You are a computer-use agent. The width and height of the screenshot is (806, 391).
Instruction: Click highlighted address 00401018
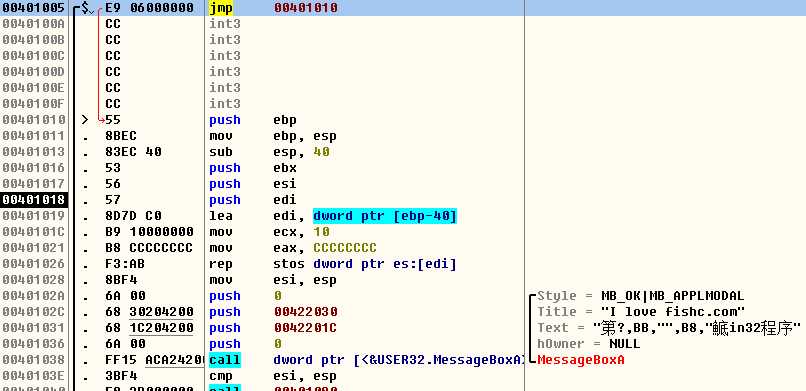pos(33,200)
